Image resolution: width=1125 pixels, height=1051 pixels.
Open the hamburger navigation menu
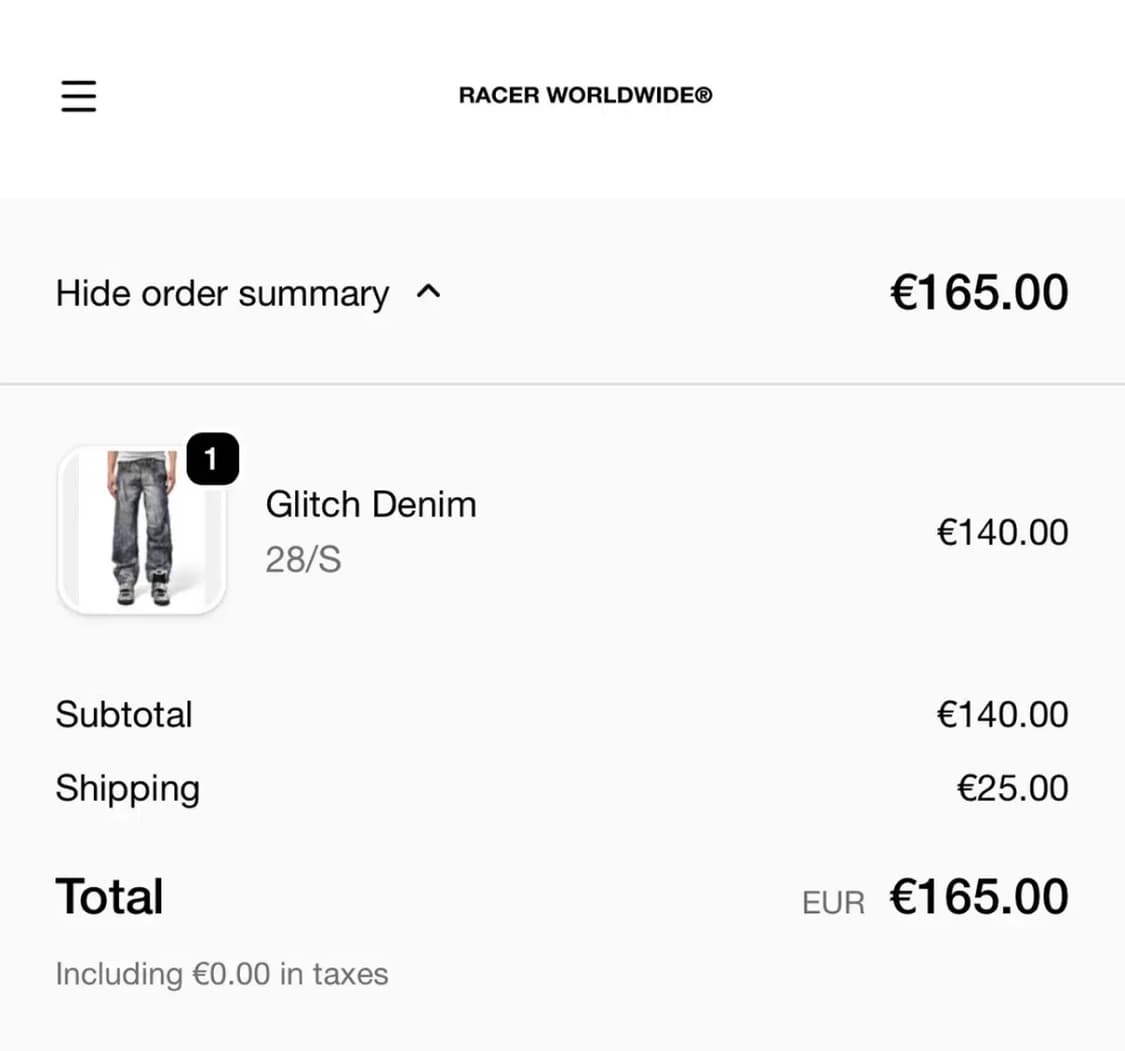tap(79, 95)
